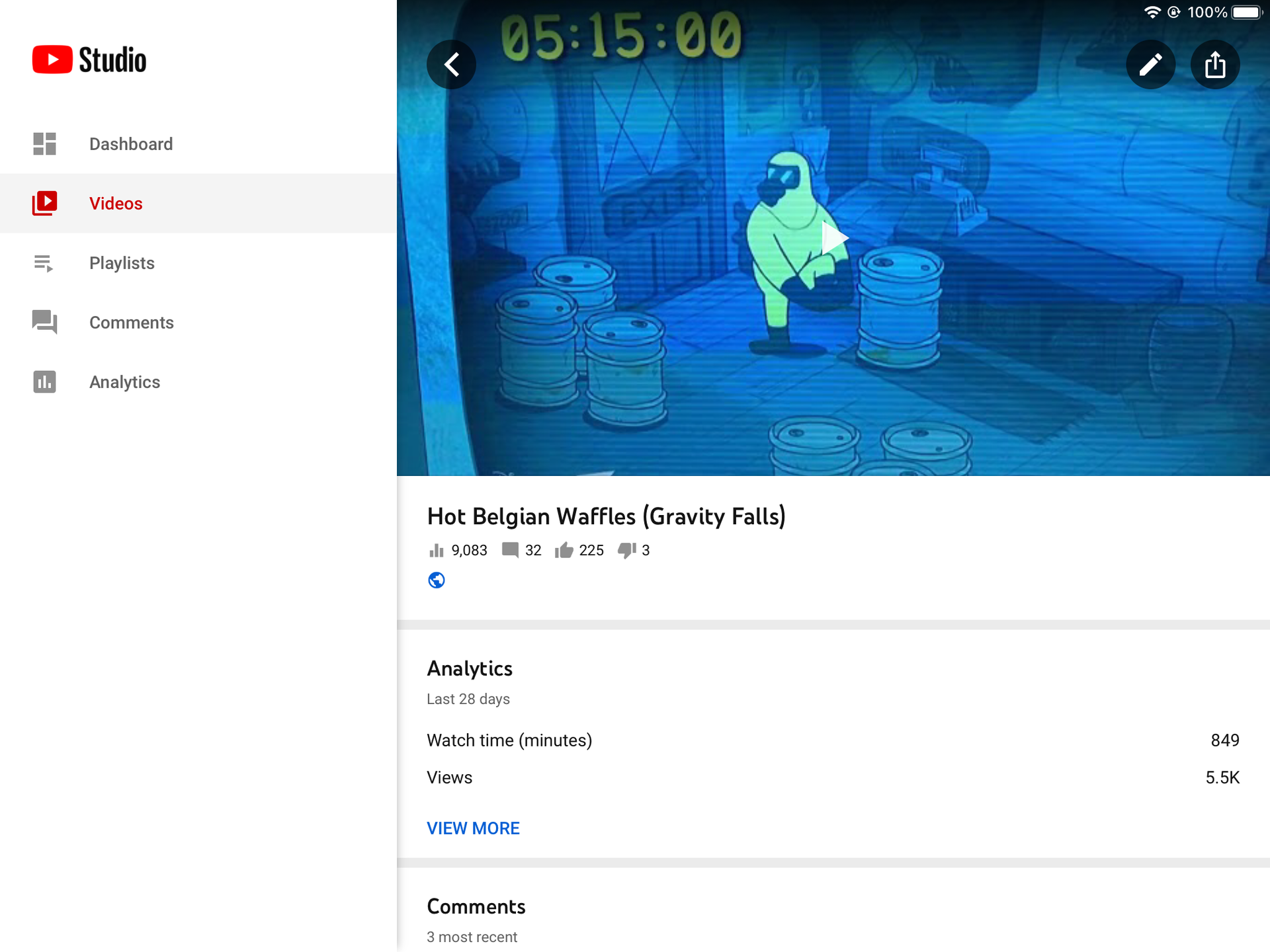Click the Wi-Fi status icon
Viewport: 1270px width, 952px height.
click(x=1152, y=12)
